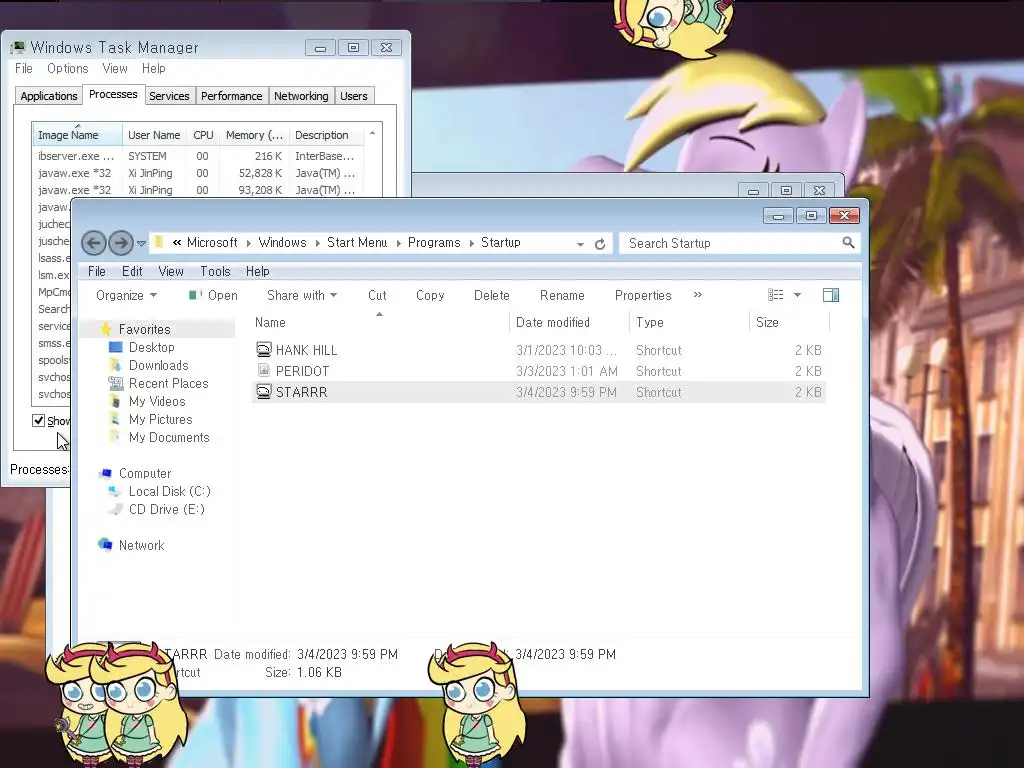Click Programs in the address breadcrumb

pyautogui.click(x=434, y=242)
